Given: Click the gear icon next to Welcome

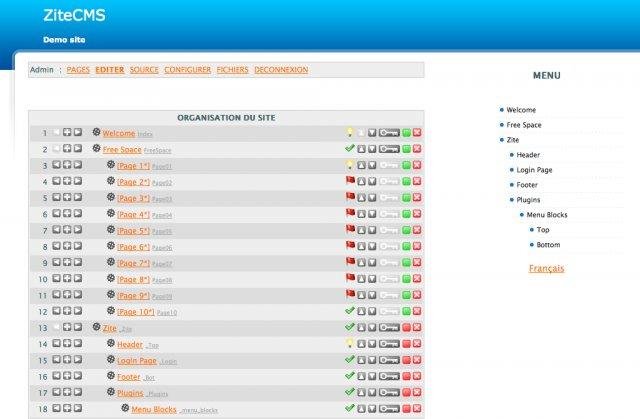Looking at the screenshot, I should click(x=96, y=132).
